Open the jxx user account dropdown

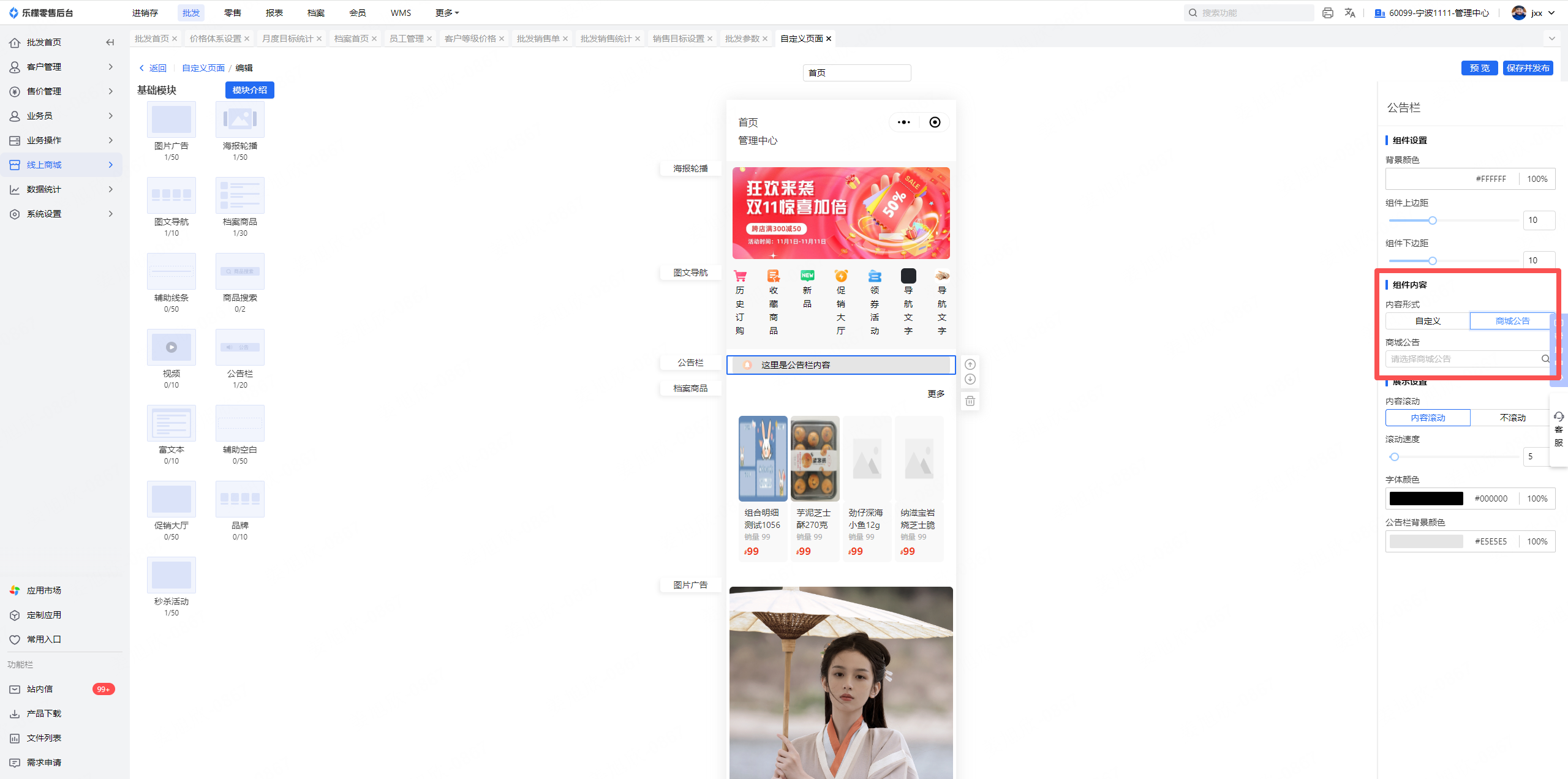pos(1537,13)
